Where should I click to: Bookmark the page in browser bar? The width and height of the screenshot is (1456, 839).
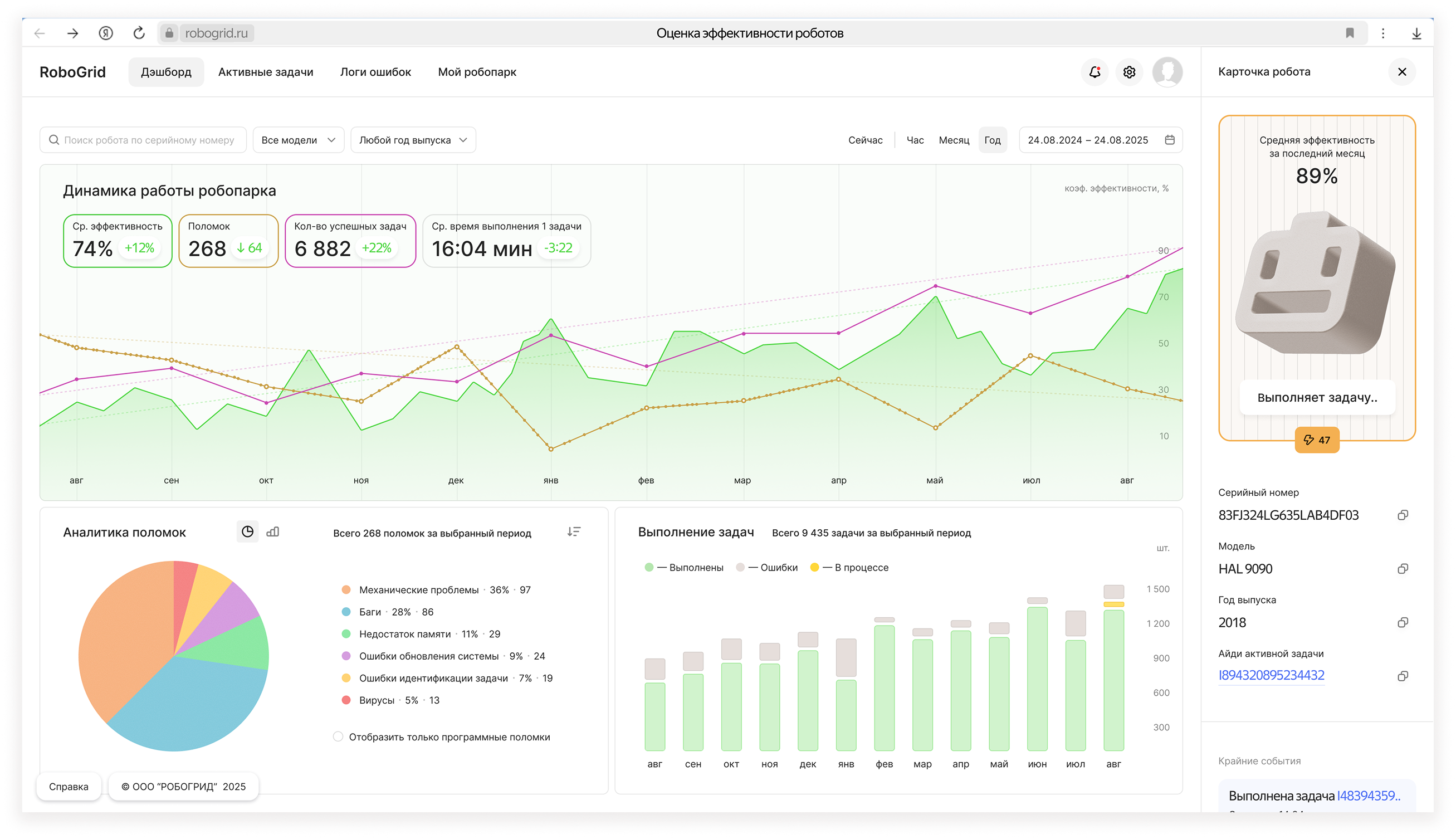tap(1350, 33)
